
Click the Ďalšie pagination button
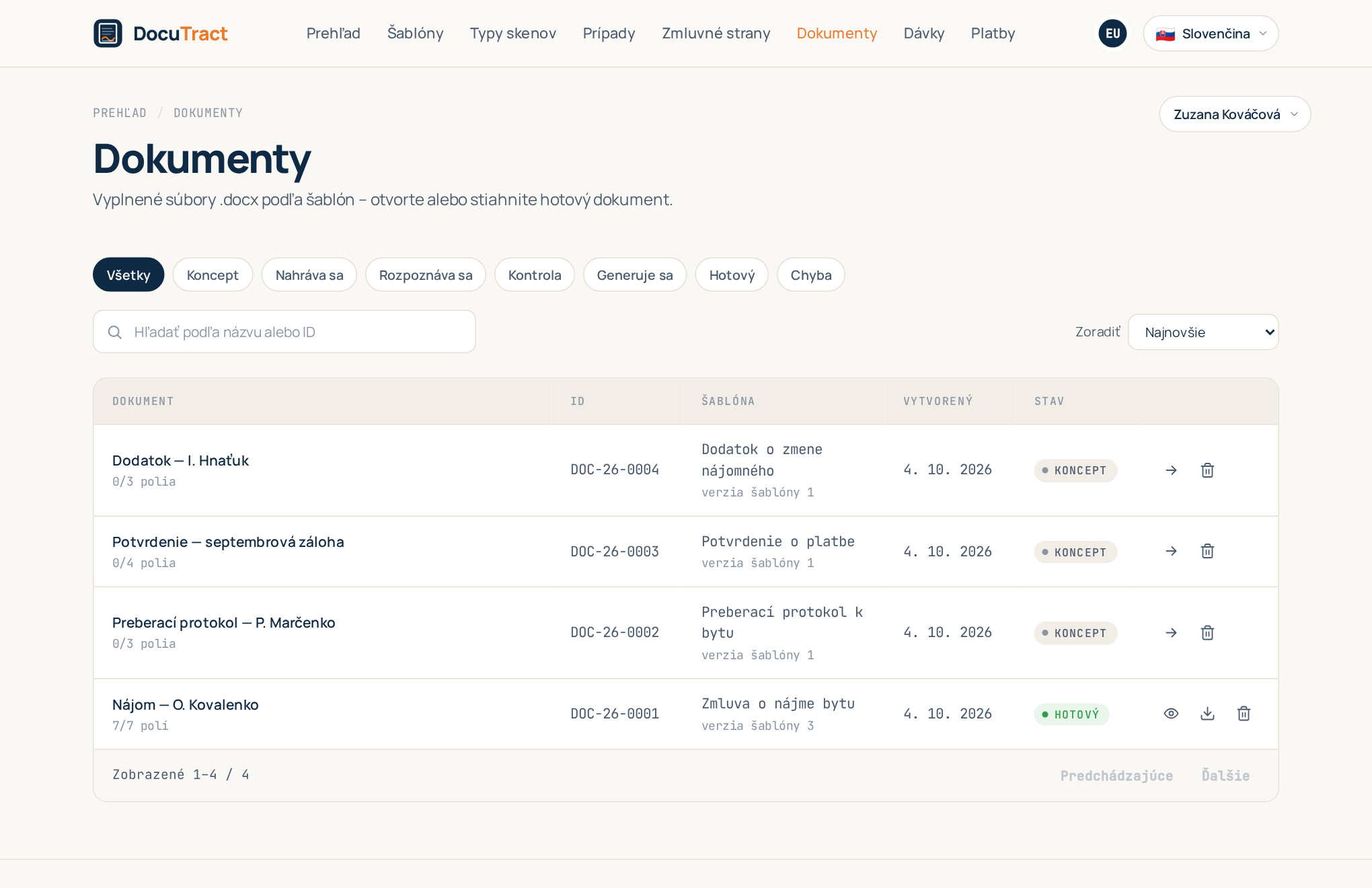click(1225, 776)
